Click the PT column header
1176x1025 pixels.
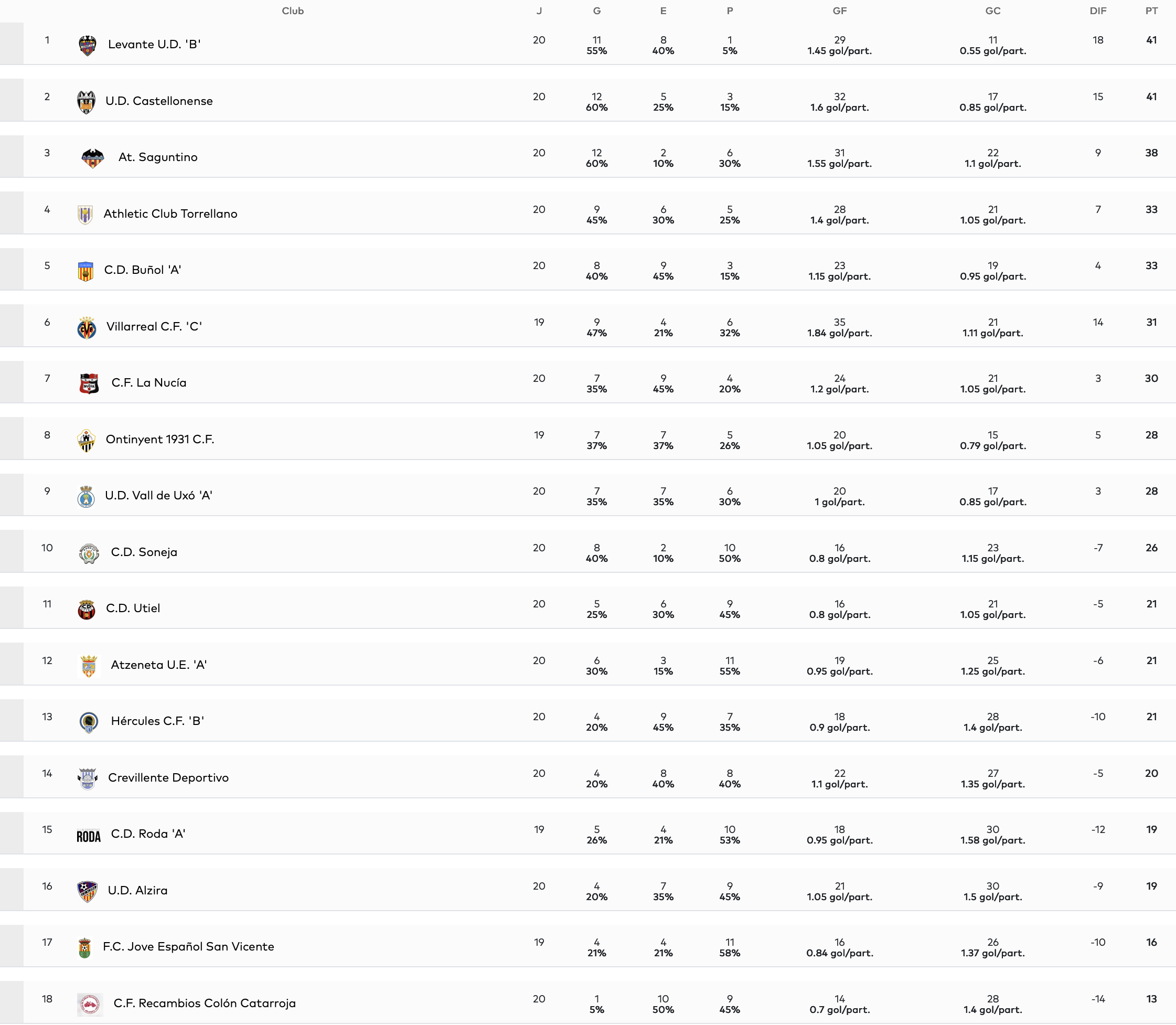click(x=1151, y=11)
